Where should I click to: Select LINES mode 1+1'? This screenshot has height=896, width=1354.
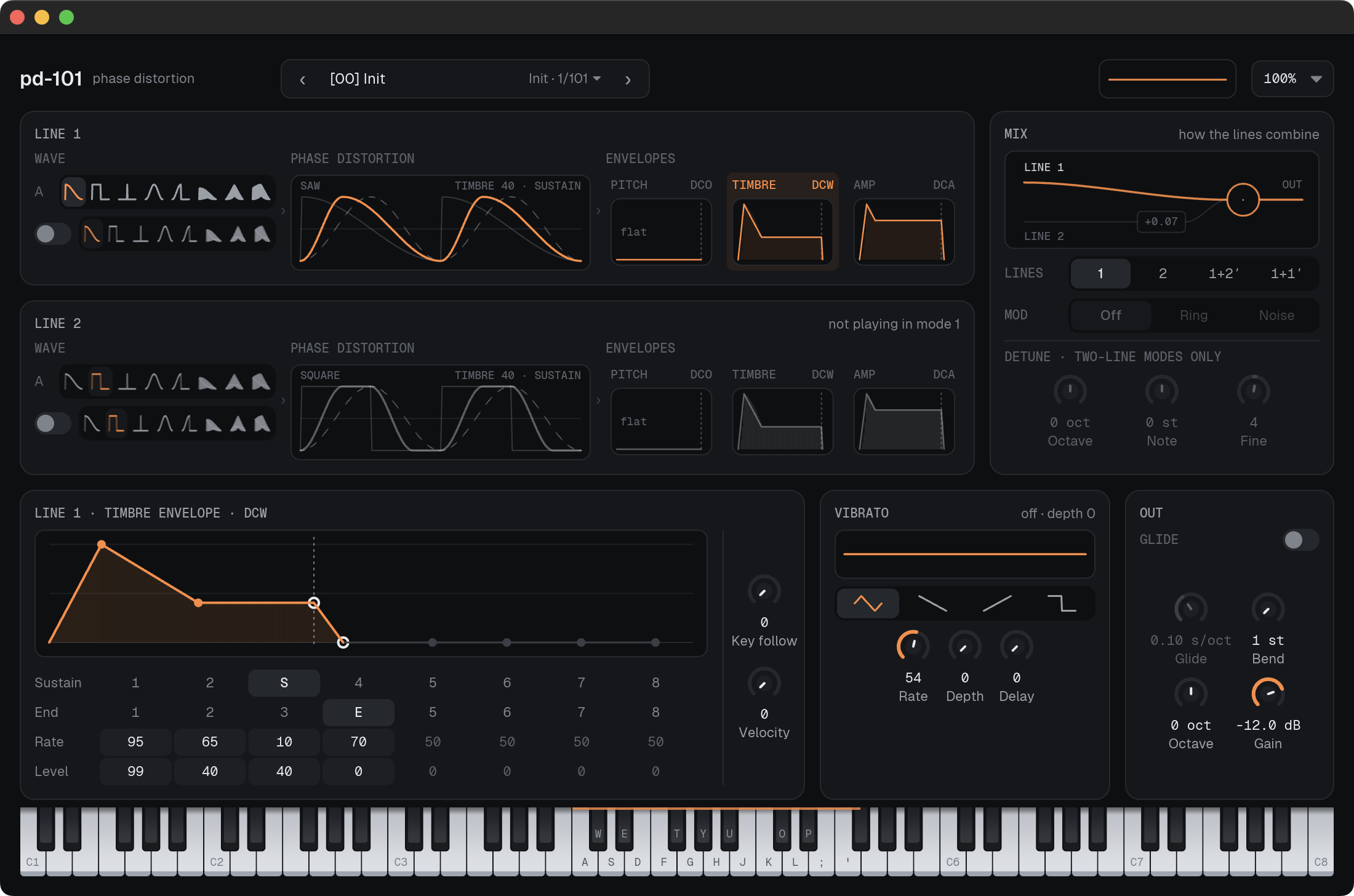pos(1286,273)
